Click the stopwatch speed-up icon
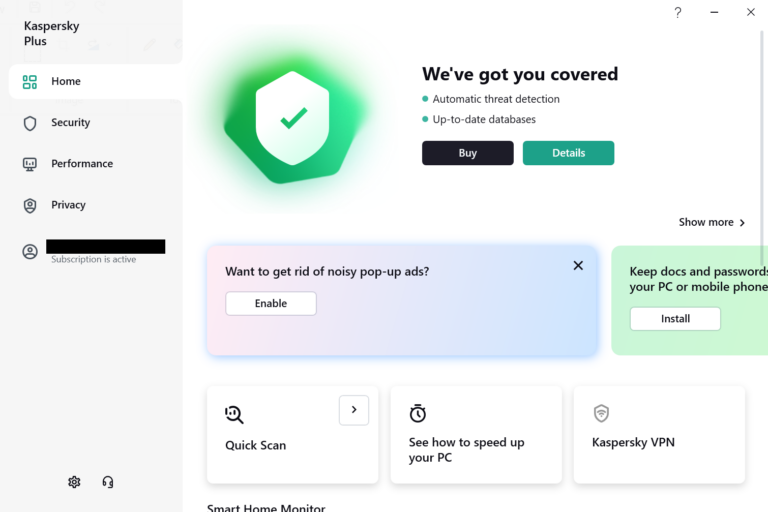The image size is (768, 512). 418,413
